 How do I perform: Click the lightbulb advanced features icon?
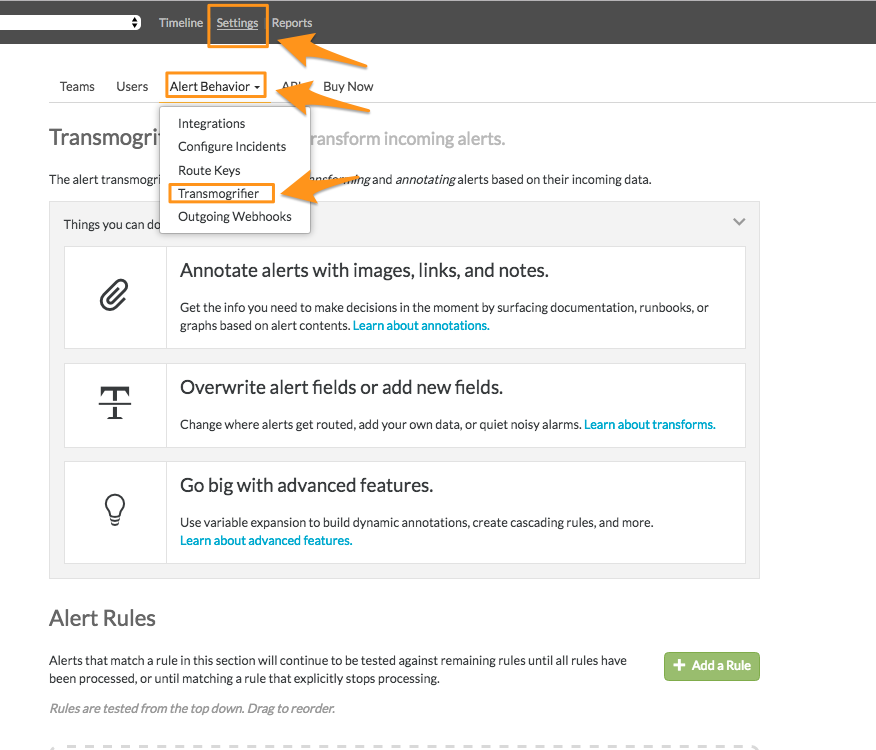click(115, 510)
